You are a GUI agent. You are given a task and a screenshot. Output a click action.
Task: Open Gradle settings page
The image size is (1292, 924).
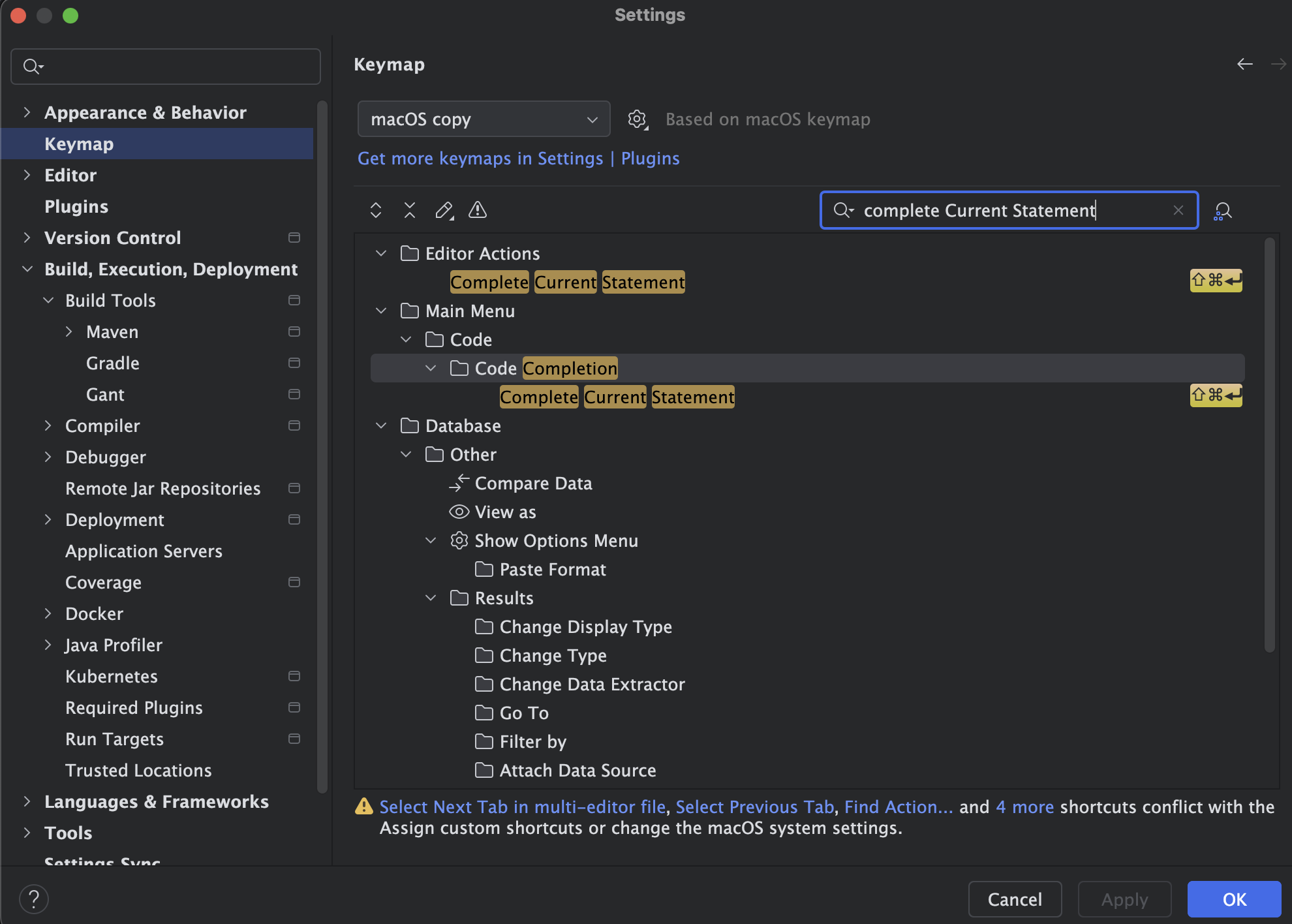(x=113, y=363)
